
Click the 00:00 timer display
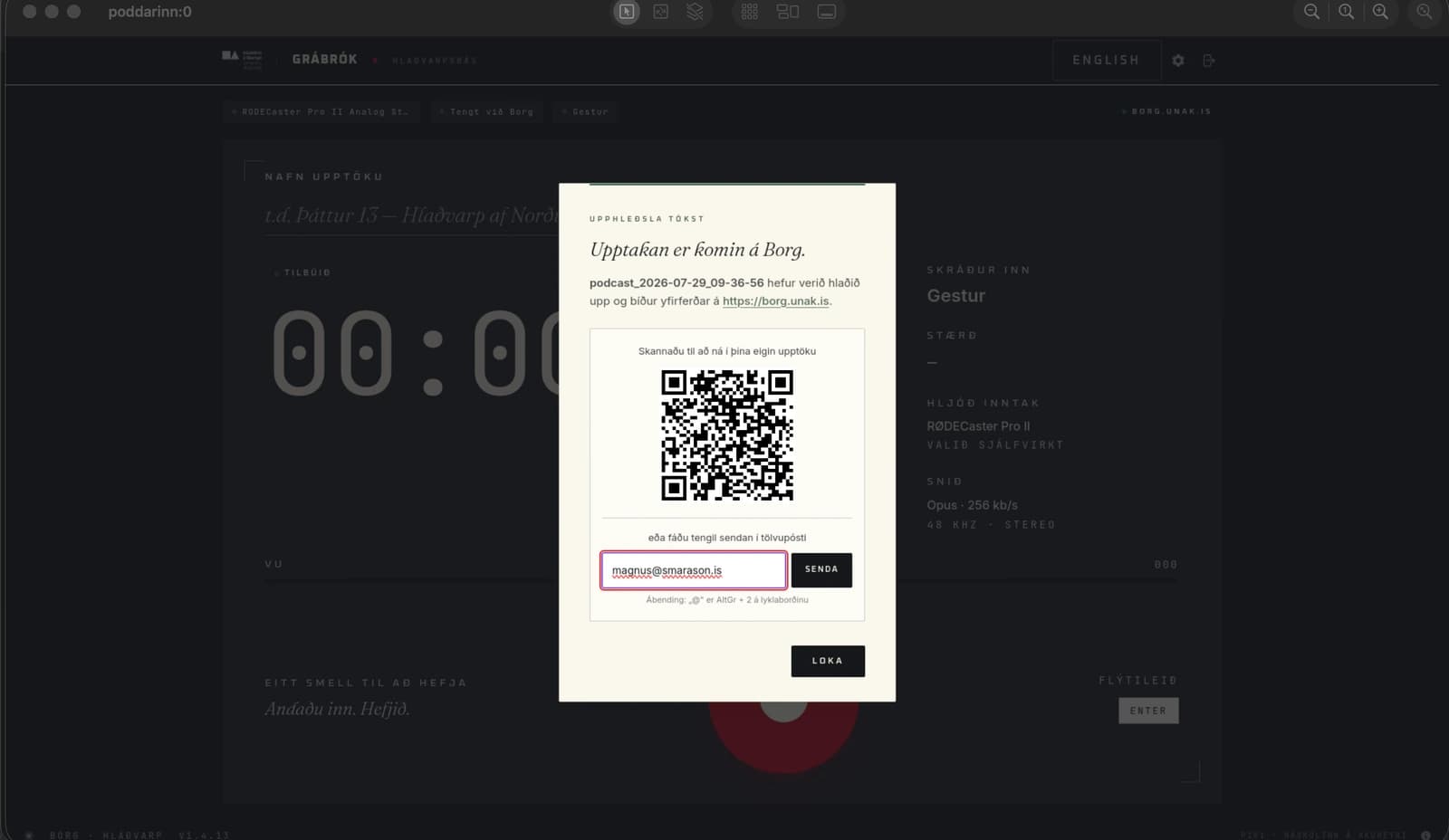click(x=415, y=353)
